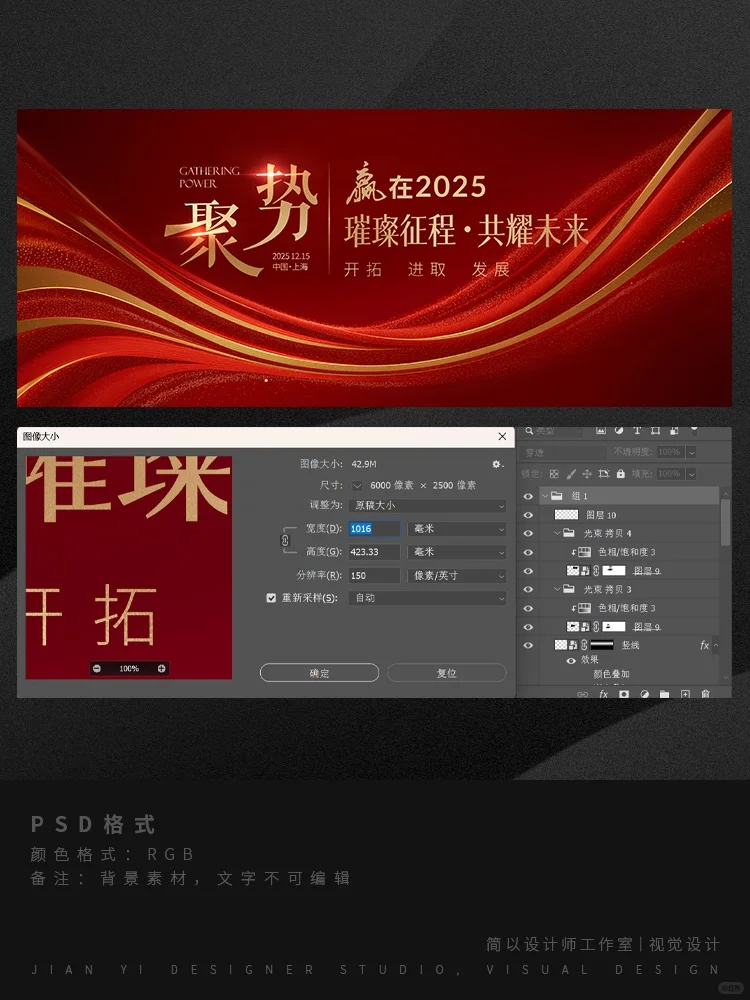
Task: Collapse the 光束 拷贝 3 group chevron
Action: pyautogui.click(x=557, y=589)
